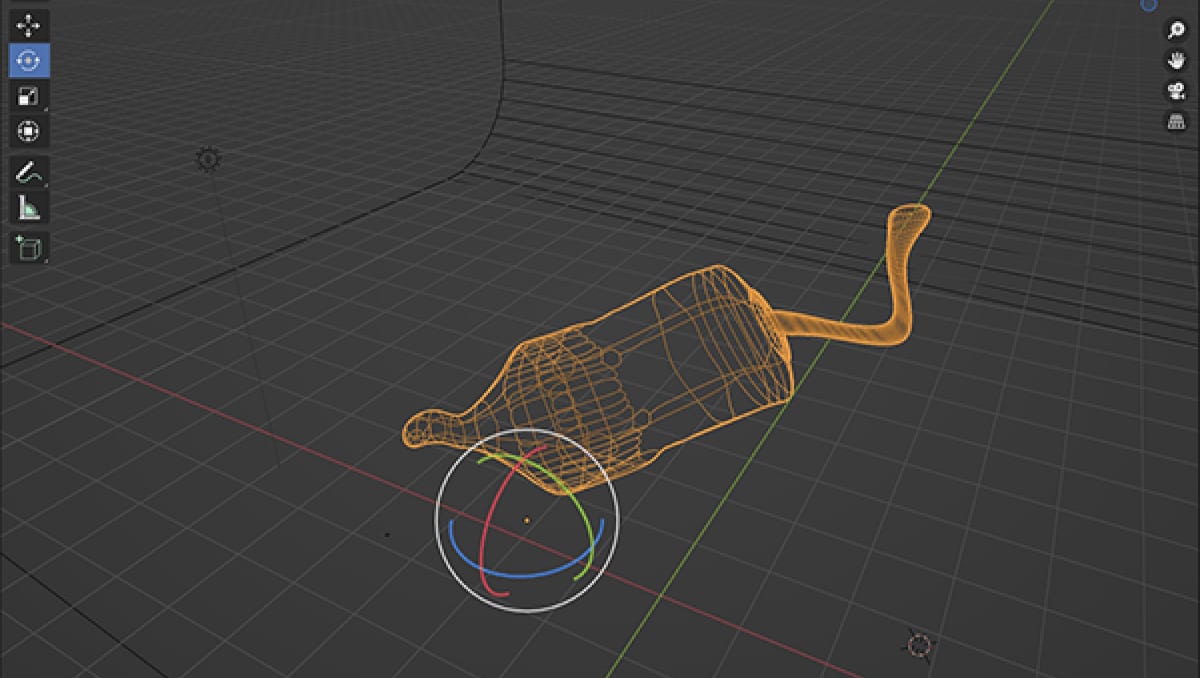
Task: Select the light object sun-shaped marker
Action: click(x=208, y=159)
